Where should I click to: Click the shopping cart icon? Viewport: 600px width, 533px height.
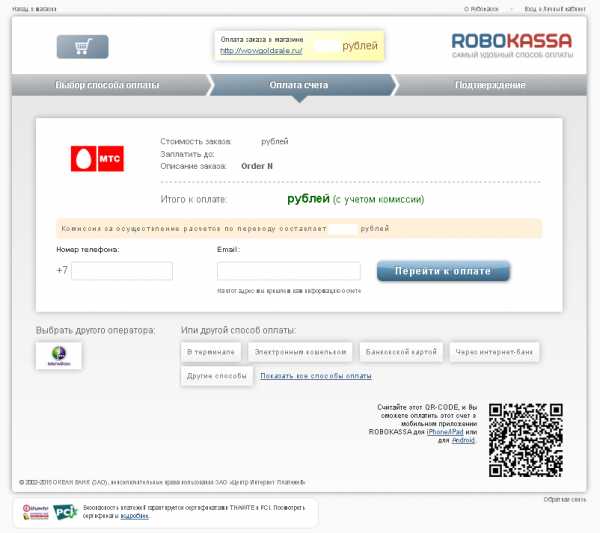point(82,47)
